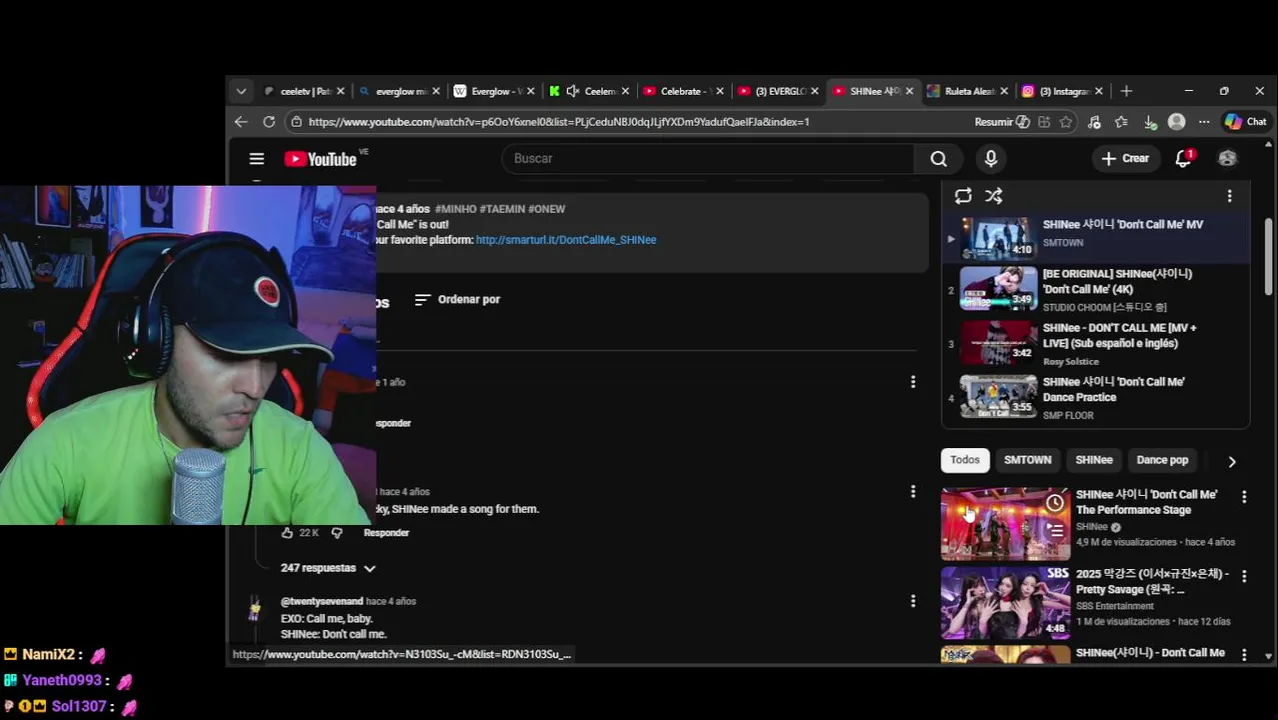Unmute the muted Ceelem tab speaker icon
The width and height of the screenshot is (1278, 720).
pos(573,91)
